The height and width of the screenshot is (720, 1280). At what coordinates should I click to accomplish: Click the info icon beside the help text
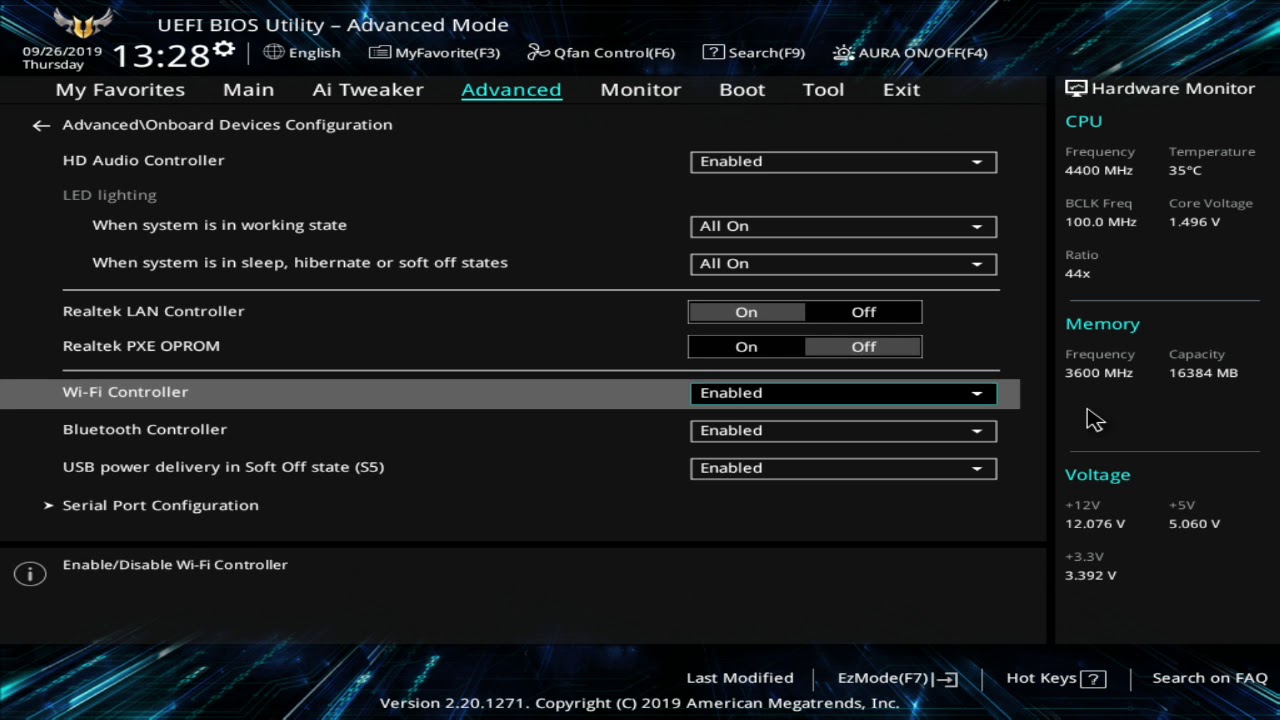coord(30,573)
